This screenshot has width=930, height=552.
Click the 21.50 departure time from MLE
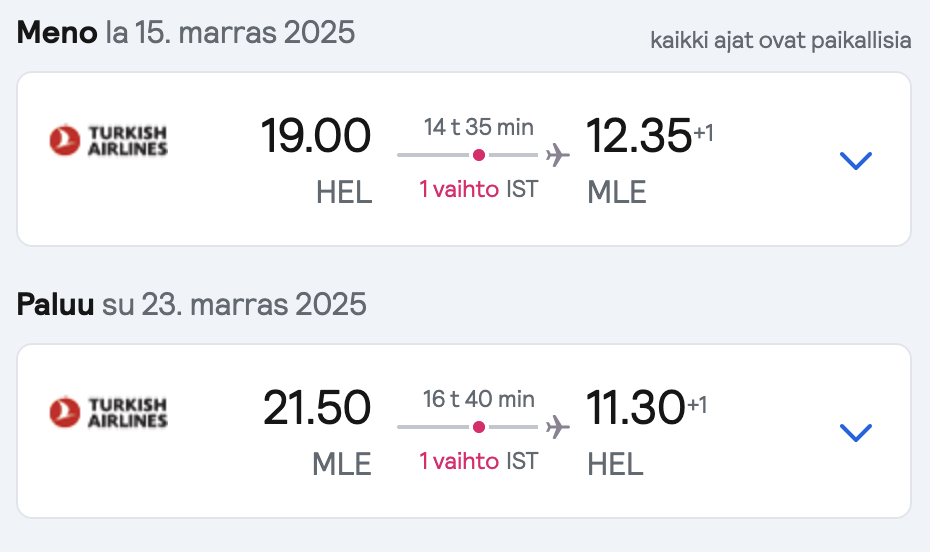click(317, 407)
